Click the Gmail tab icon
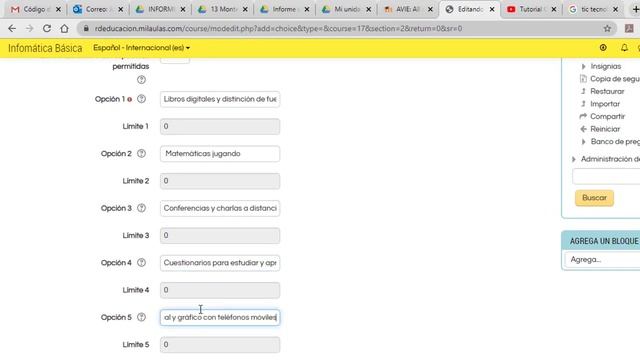 (x=15, y=9)
